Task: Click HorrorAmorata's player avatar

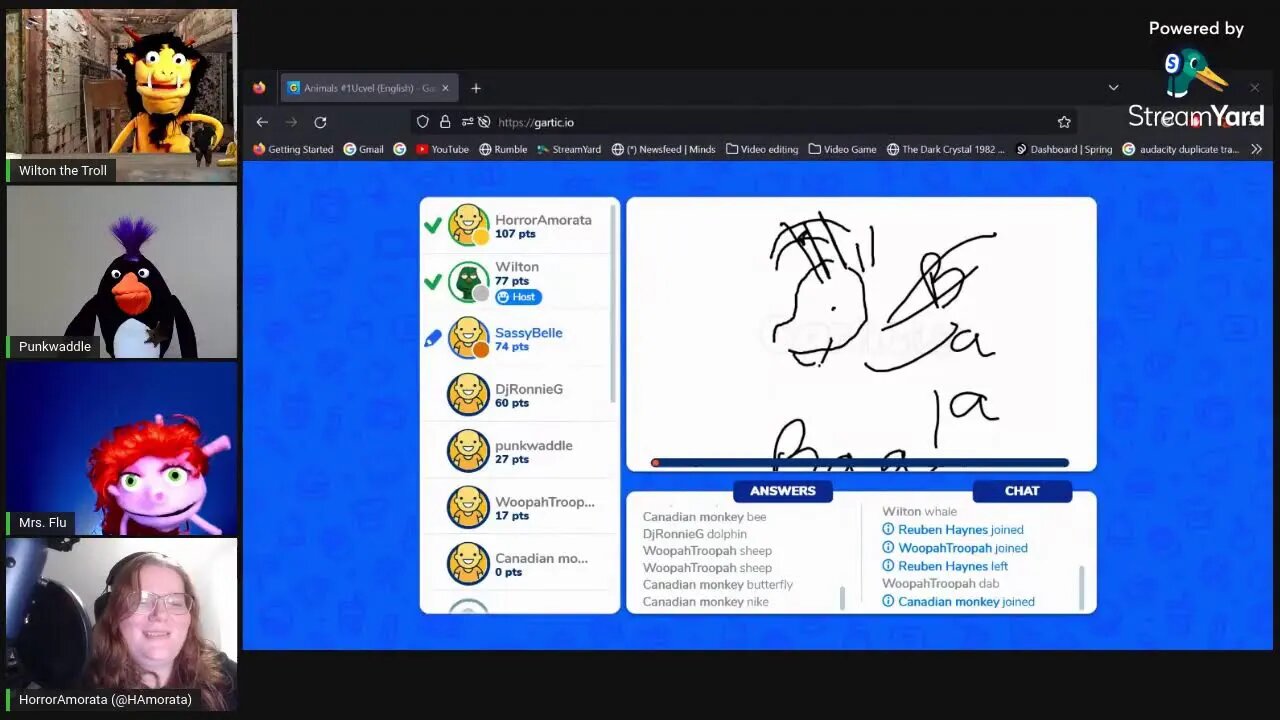Action: coord(468,225)
